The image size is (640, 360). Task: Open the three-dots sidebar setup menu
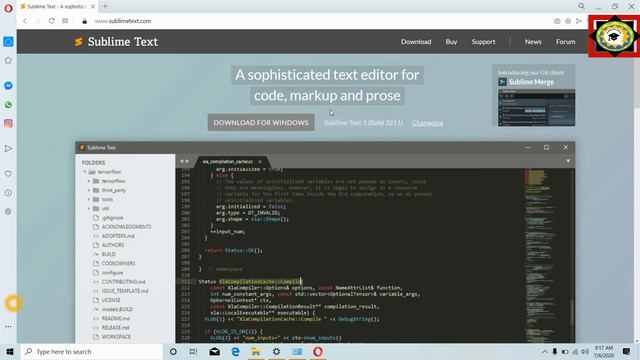pyautogui.click(x=8, y=327)
